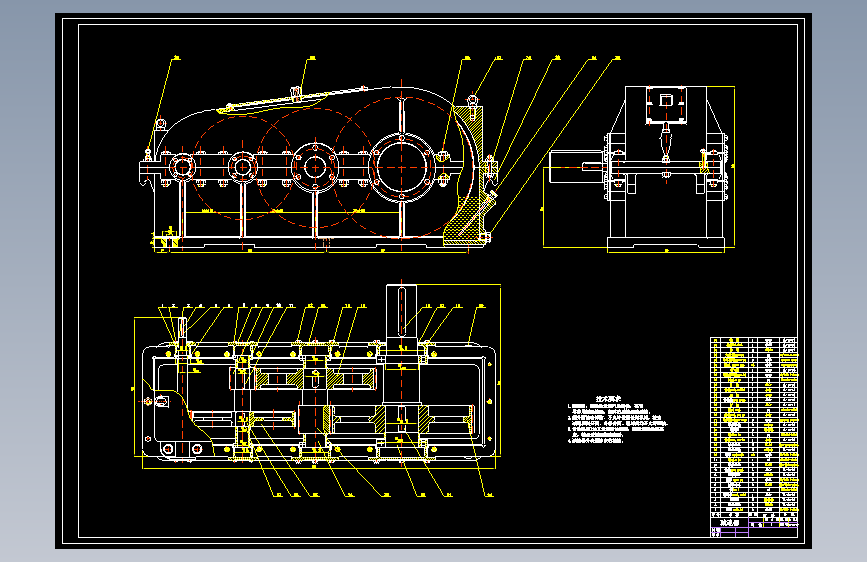867x562 pixels.
Task: Click the purple cells of the title block
Action: 772,523
